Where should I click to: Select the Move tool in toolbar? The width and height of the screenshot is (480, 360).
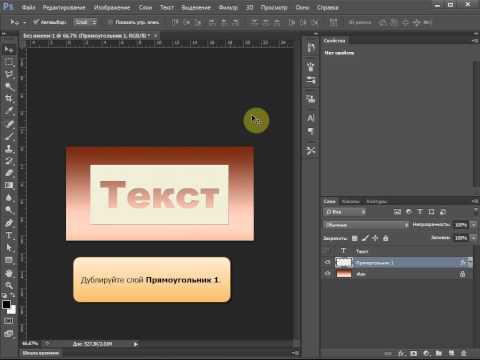[9, 50]
